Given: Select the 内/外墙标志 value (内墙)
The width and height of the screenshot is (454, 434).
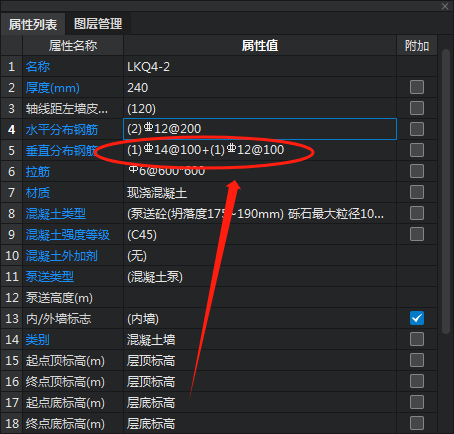Looking at the screenshot, I should [x=260, y=318].
